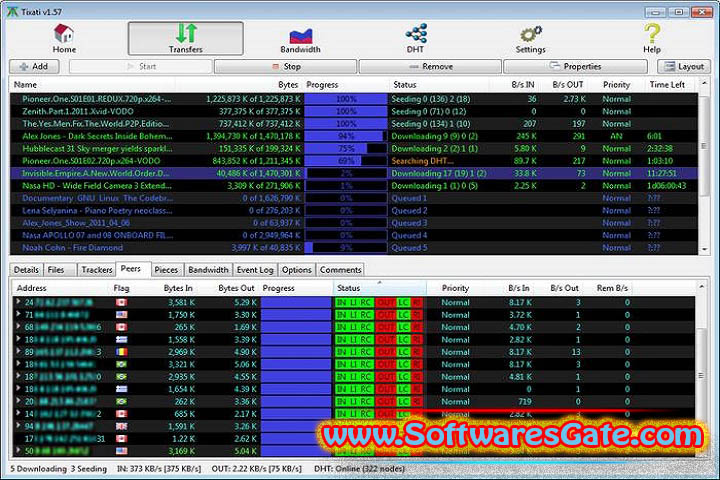This screenshot has width=720, height=480.
Task: Click the Tixati logo in the title bar
Action: (x=12, y=11)
